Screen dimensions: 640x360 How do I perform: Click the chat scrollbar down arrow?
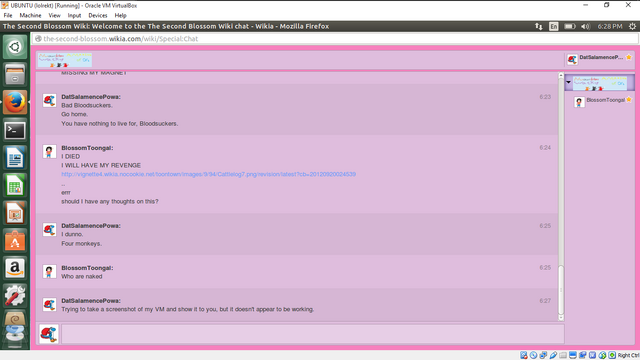(x=561, y=318)
